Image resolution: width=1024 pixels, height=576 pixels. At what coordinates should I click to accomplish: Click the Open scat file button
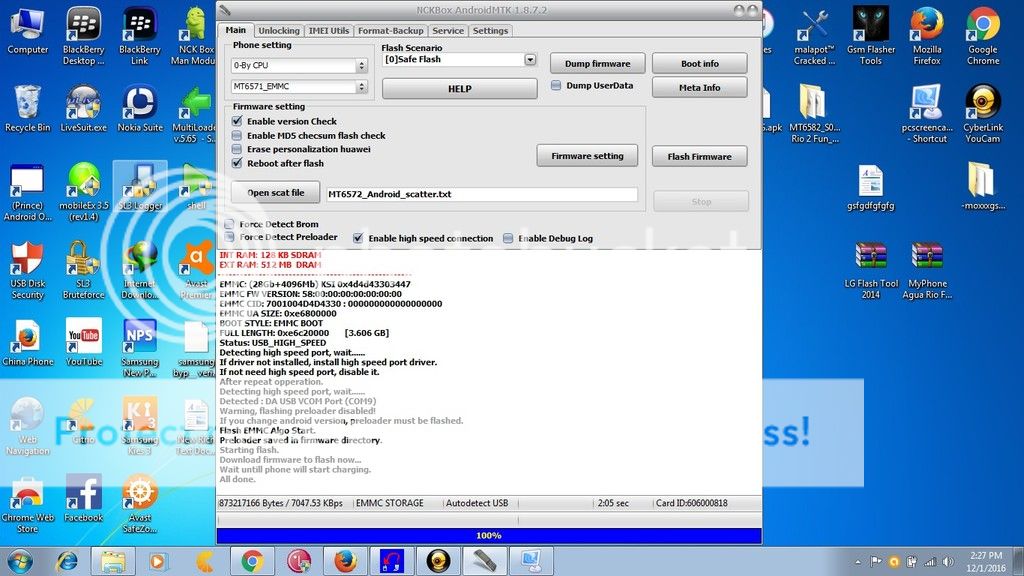tap(276, 192)
